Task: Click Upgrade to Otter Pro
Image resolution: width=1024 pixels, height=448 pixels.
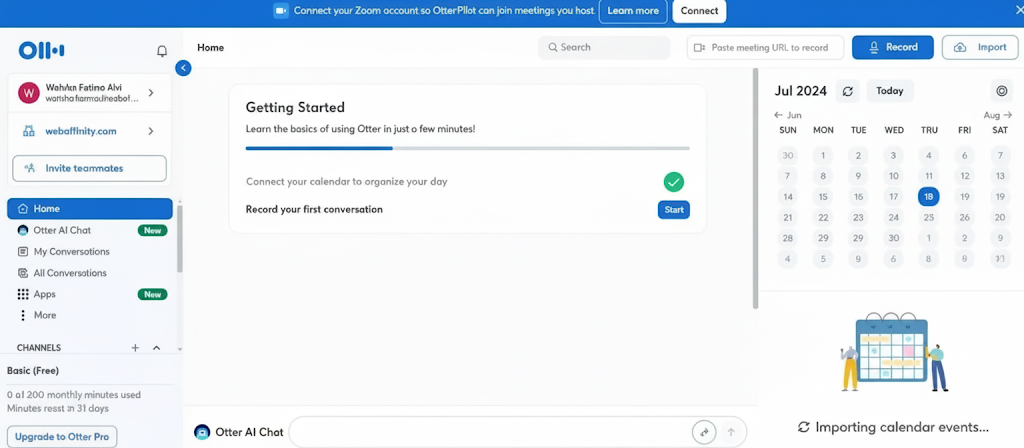Action: (62, 437)
